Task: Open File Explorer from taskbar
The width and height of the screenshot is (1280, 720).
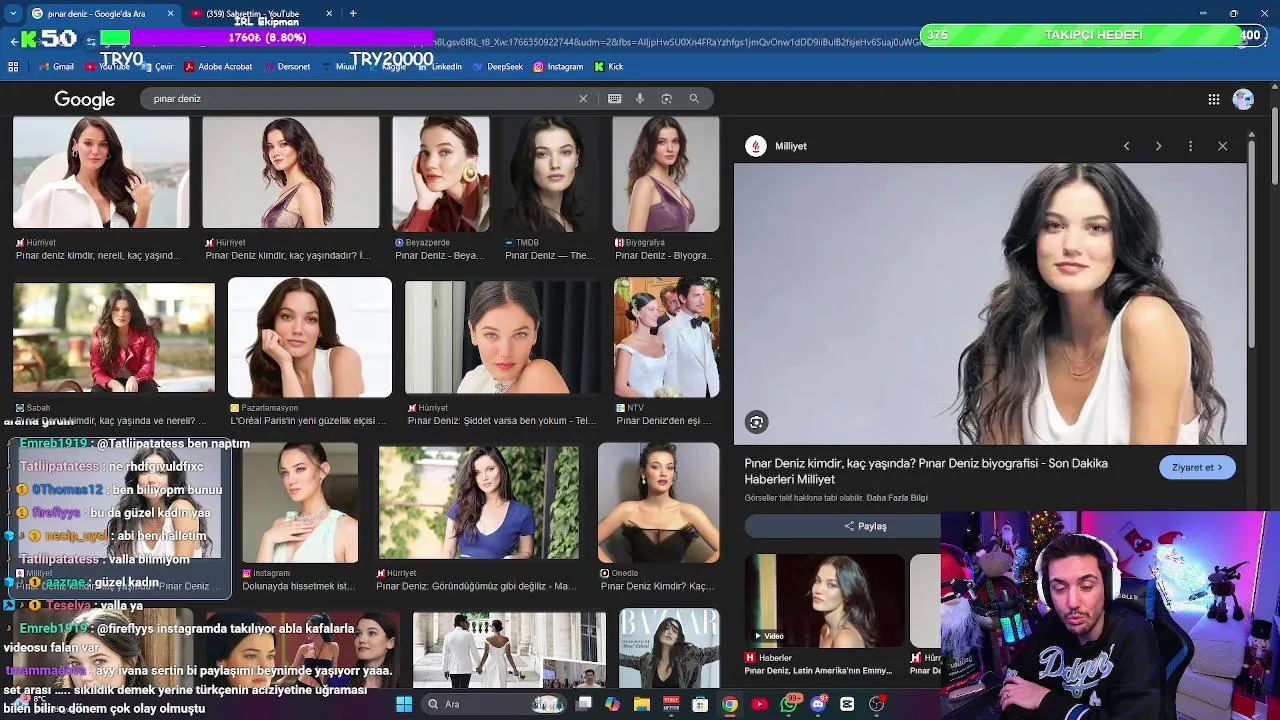Action: coord(642,704)
